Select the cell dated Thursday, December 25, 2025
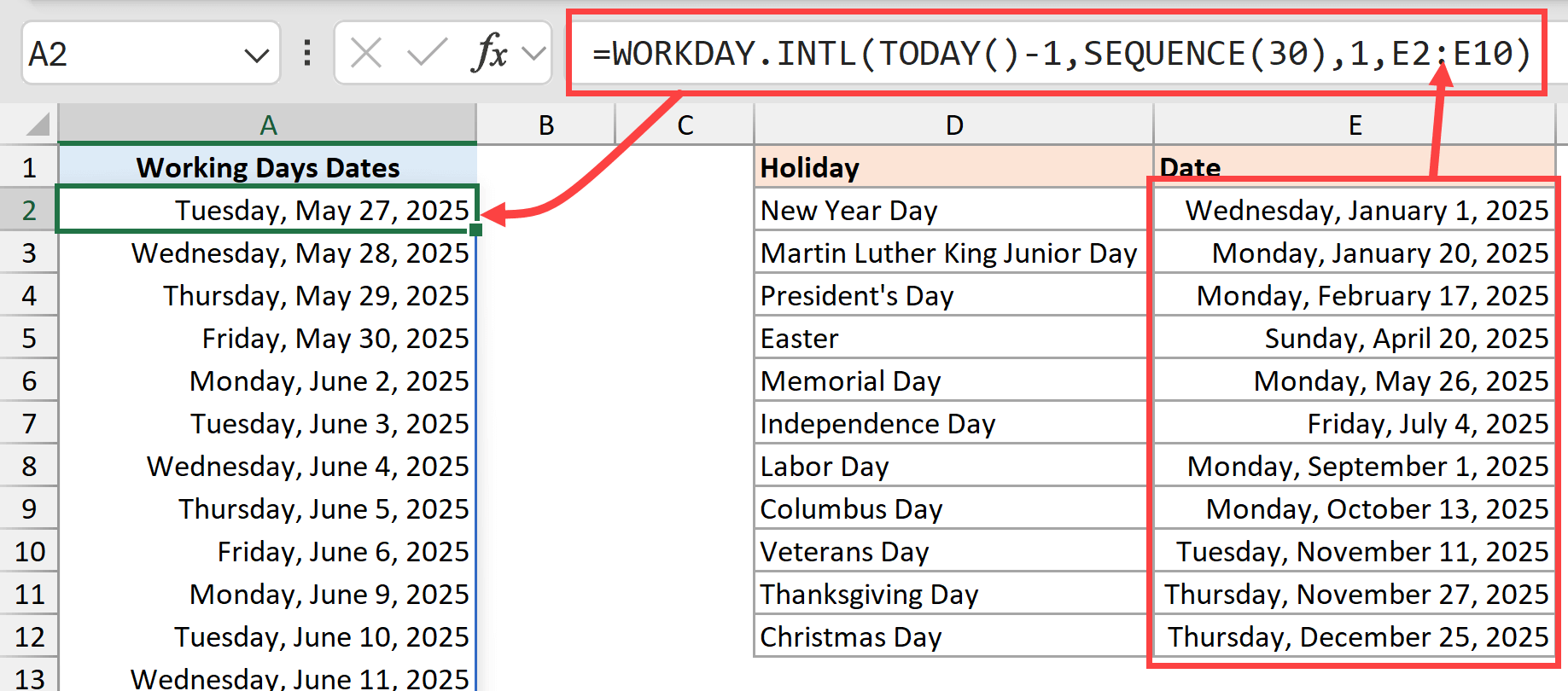1568x691 pixels. pyautogui.click(x=1355, y=636)
